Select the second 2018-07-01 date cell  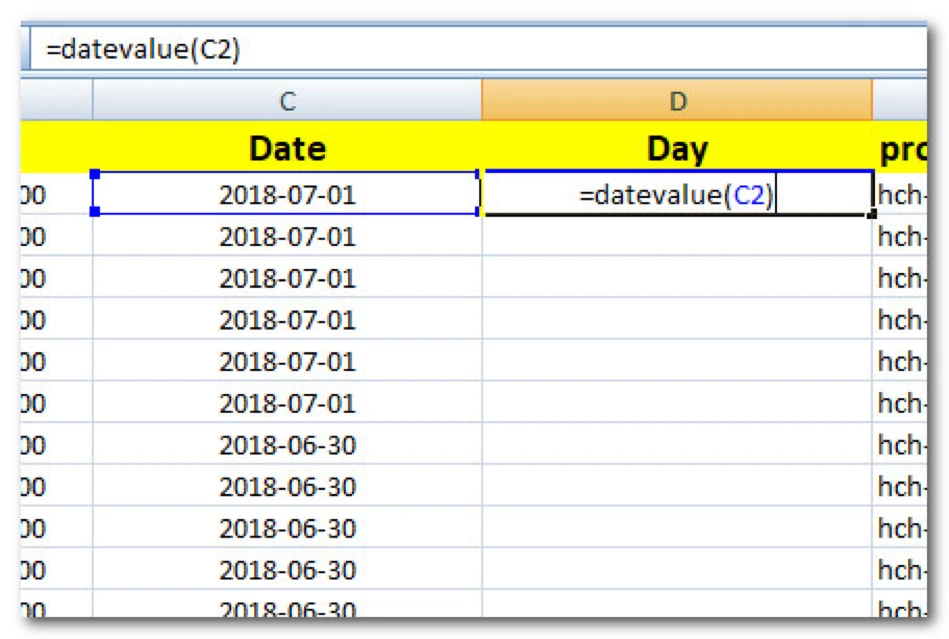click(287, 237)
